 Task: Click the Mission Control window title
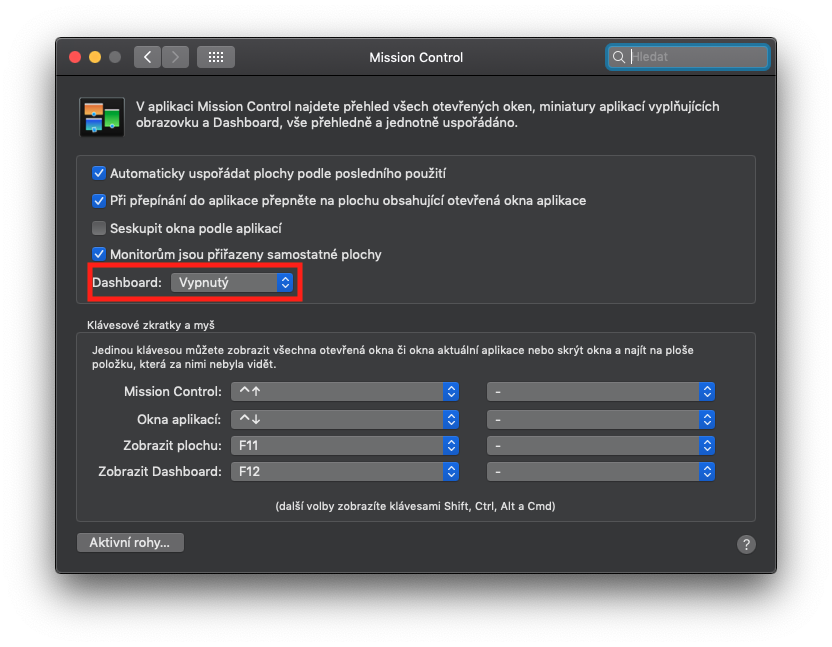click(416, 57)
